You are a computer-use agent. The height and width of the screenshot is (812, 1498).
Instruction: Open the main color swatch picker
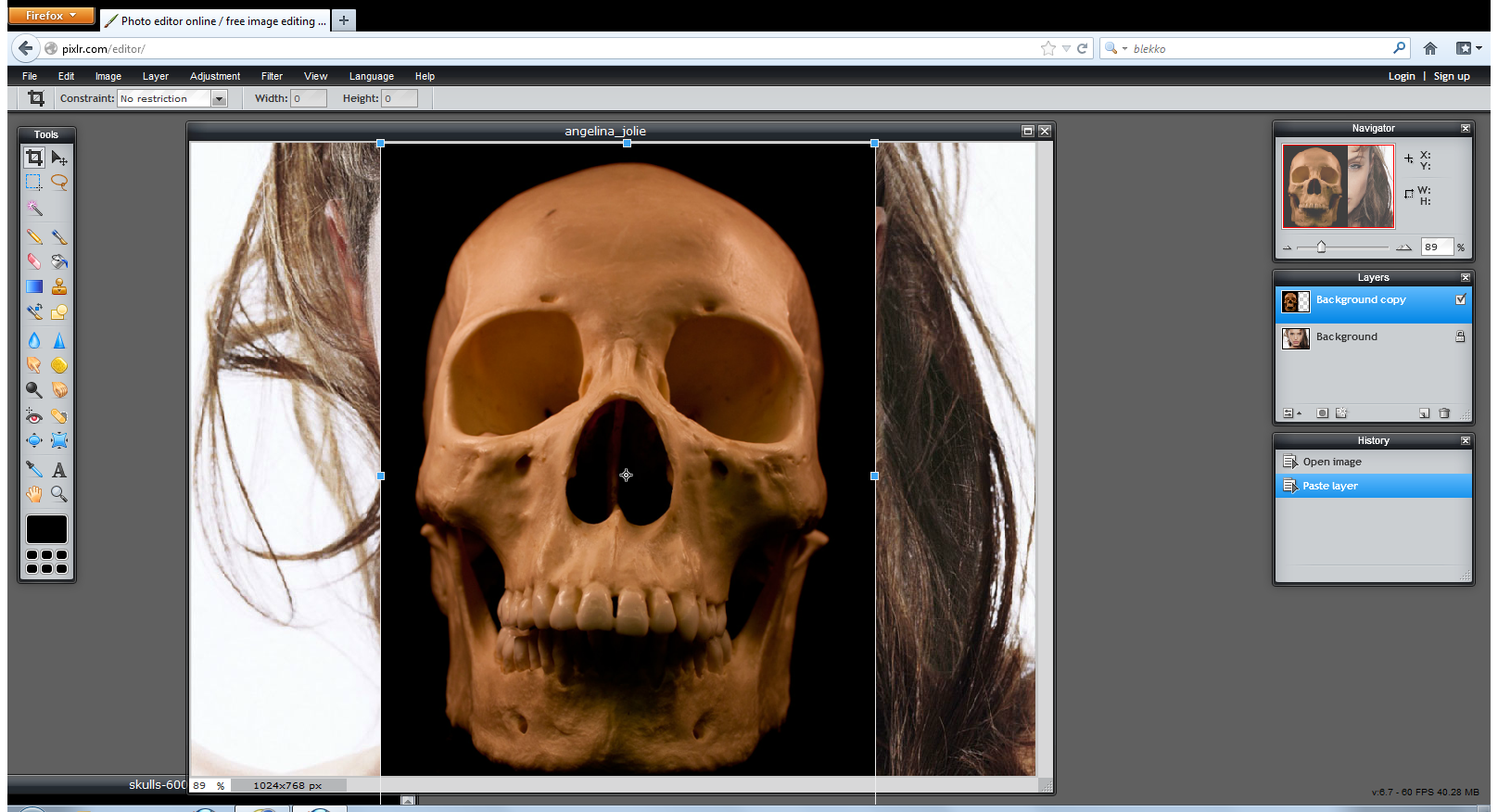tap(46, 529)
